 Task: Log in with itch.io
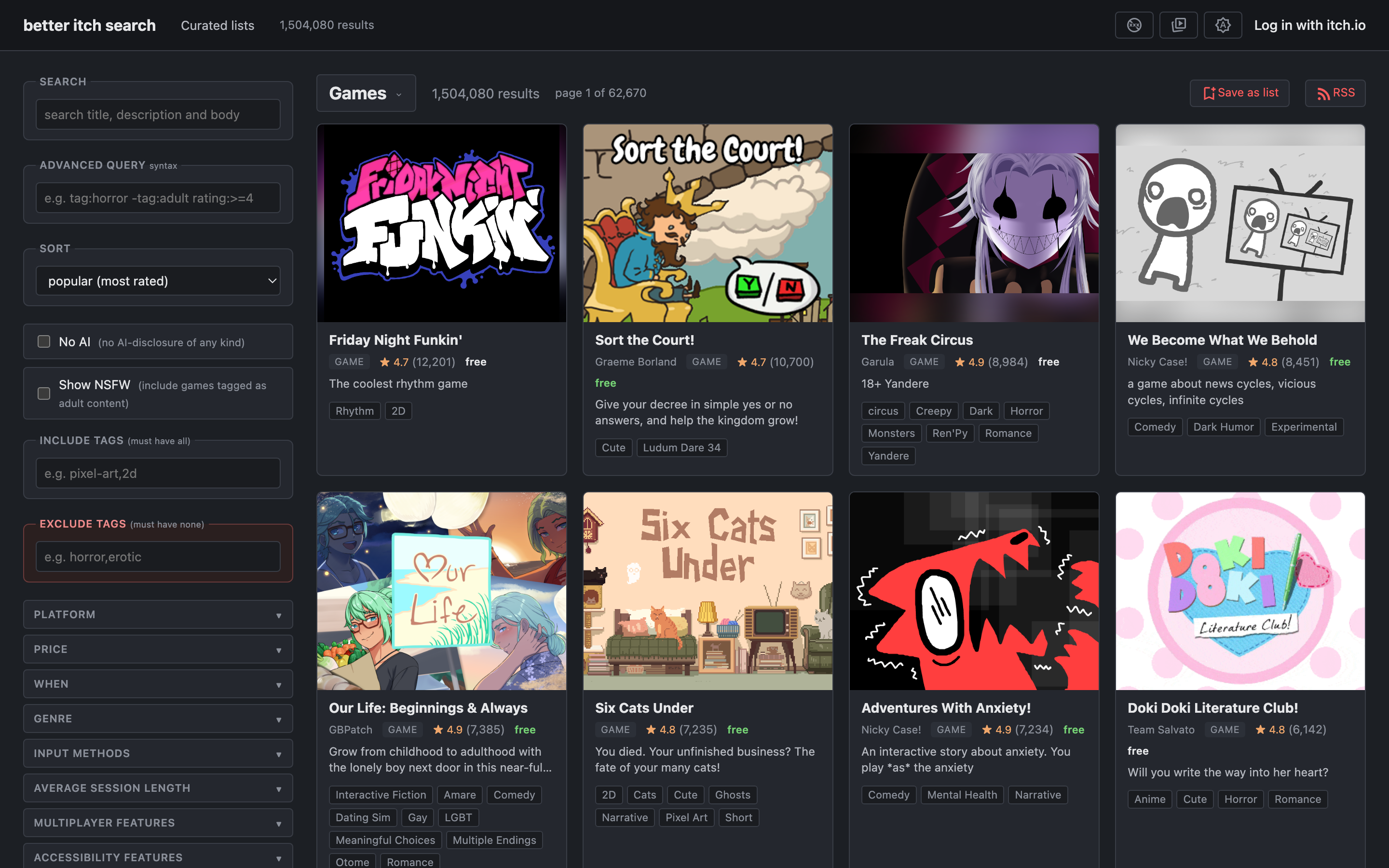coord(1309,25)
